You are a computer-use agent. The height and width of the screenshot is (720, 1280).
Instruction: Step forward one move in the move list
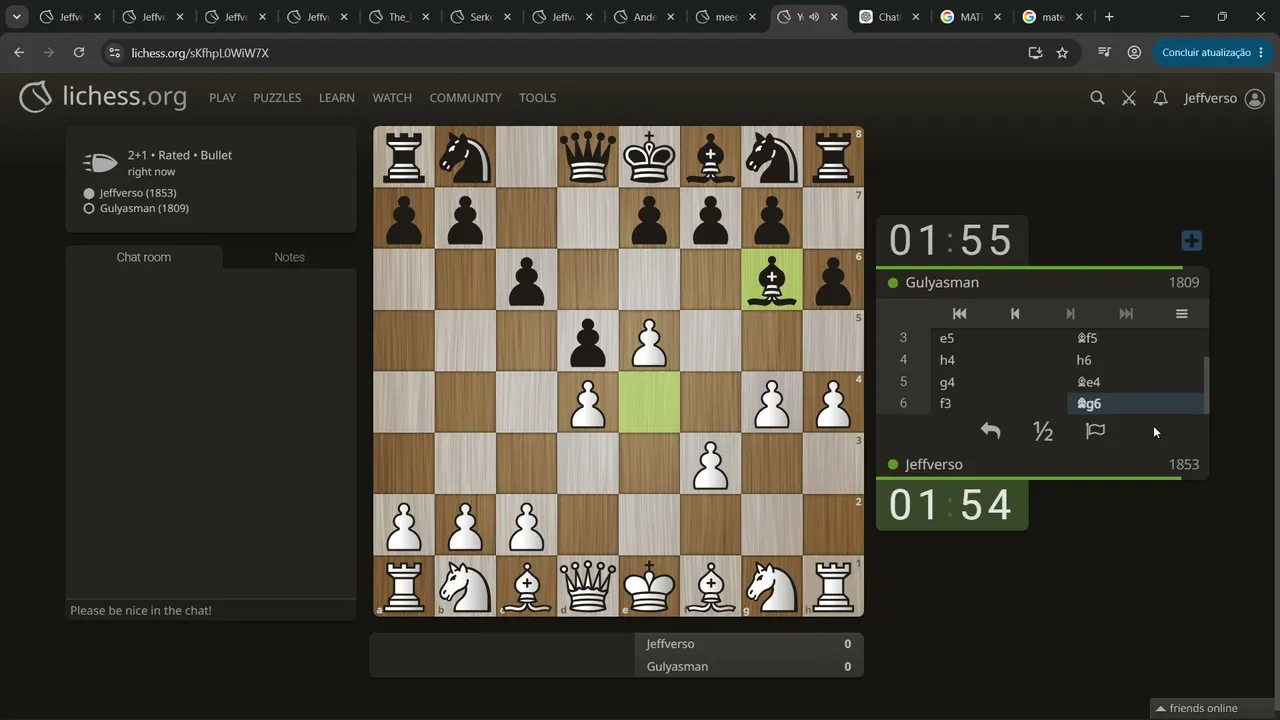pyautogui.click(x=1070, y=314)
